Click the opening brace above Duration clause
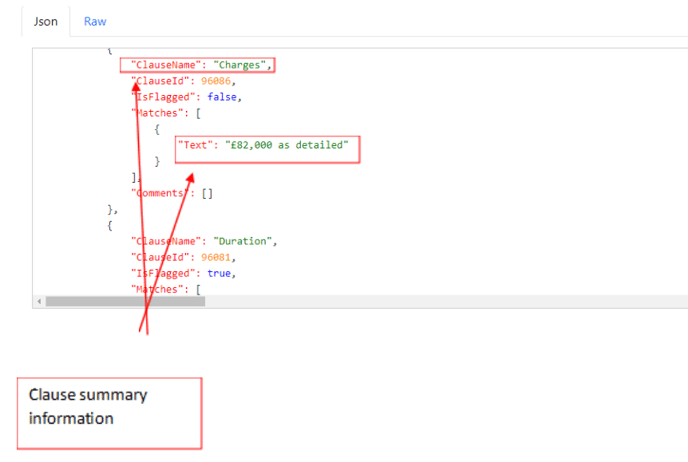688x462 pixels. pos(111,225)
